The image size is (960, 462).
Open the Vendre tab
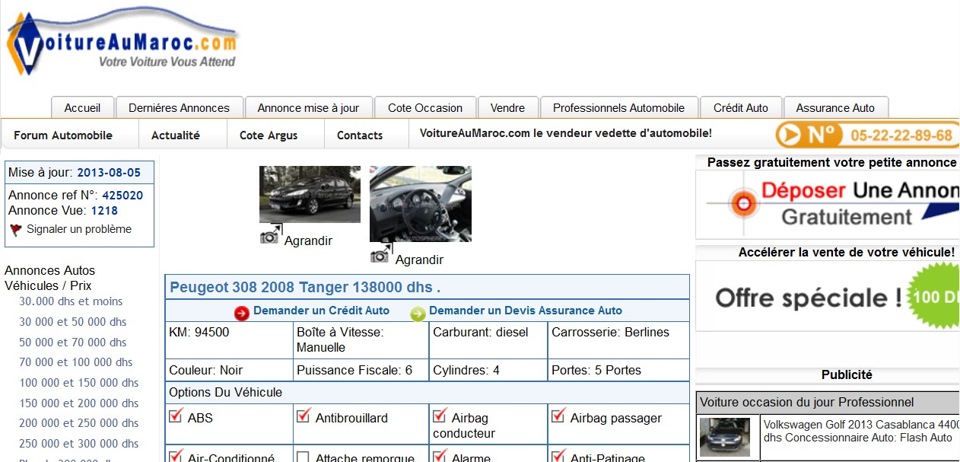[x=508, y=108]
